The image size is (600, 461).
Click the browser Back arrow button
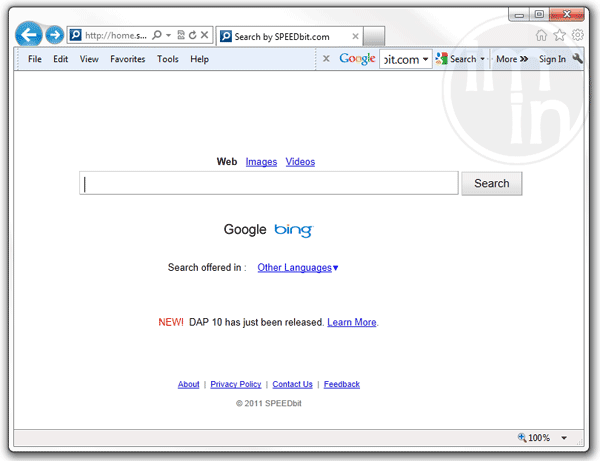click(x=29, y=35)
